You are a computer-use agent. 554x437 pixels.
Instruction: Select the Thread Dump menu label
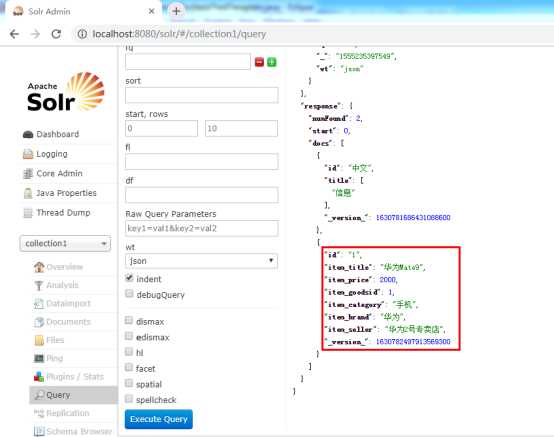click(63, 213)
